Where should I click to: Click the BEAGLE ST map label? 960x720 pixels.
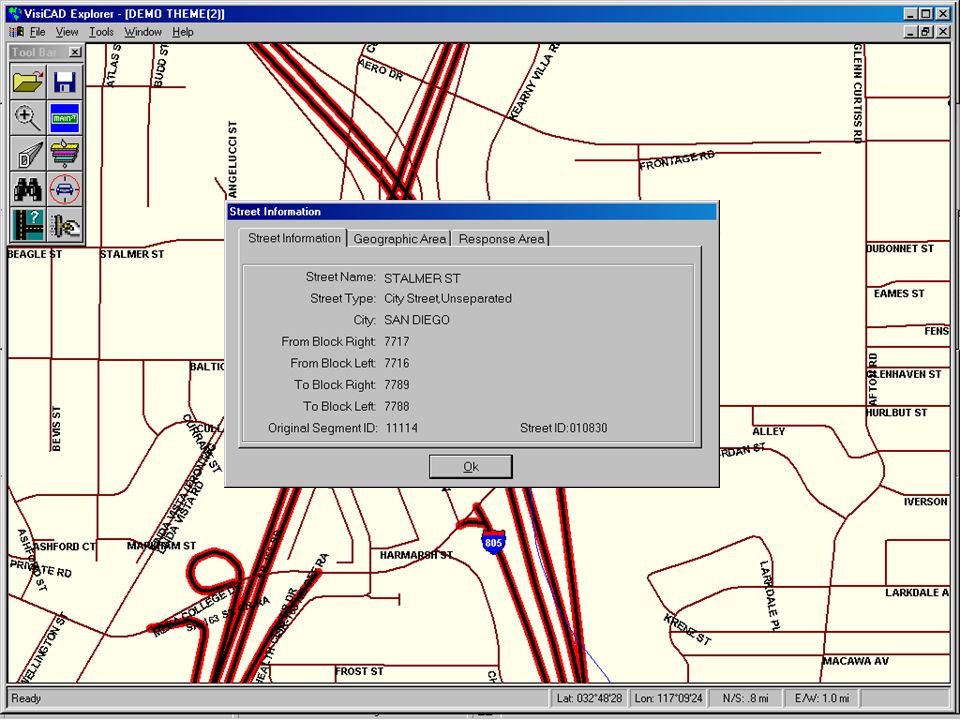point(34,254)
